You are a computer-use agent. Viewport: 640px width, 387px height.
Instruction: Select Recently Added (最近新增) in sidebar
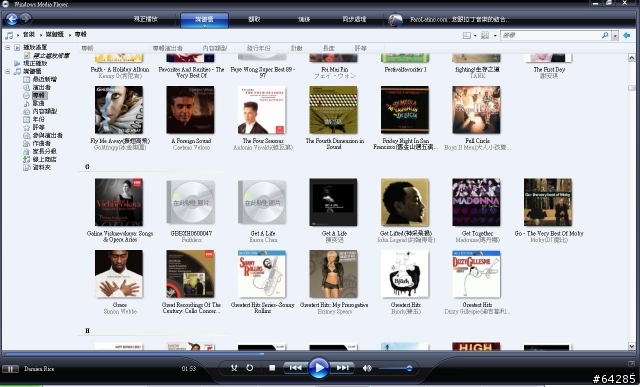point(40,79)
